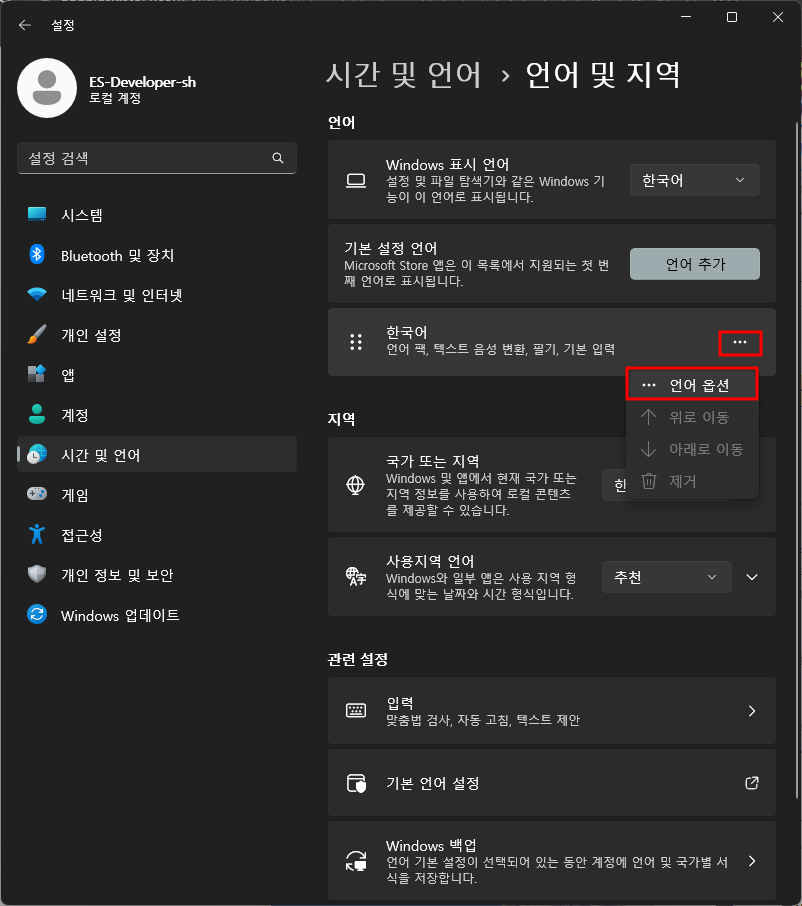Click the Wi-Fi network icon in the sidebar
Screen dimensions: 802x906
[37, 294]
